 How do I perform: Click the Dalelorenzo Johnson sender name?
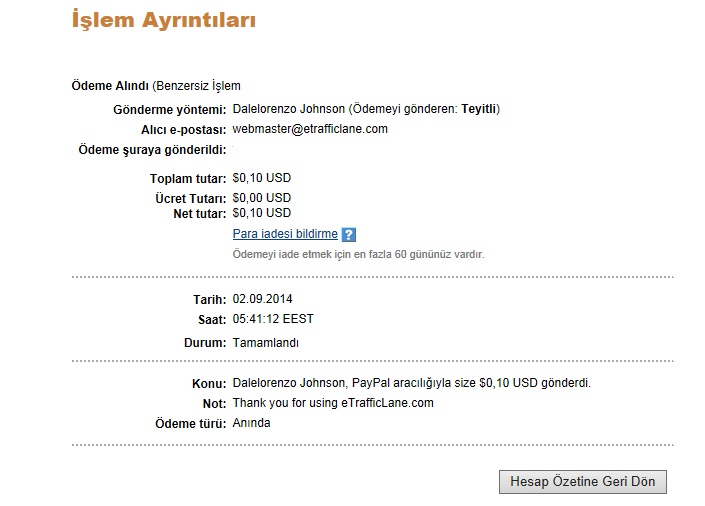point(289,109)
